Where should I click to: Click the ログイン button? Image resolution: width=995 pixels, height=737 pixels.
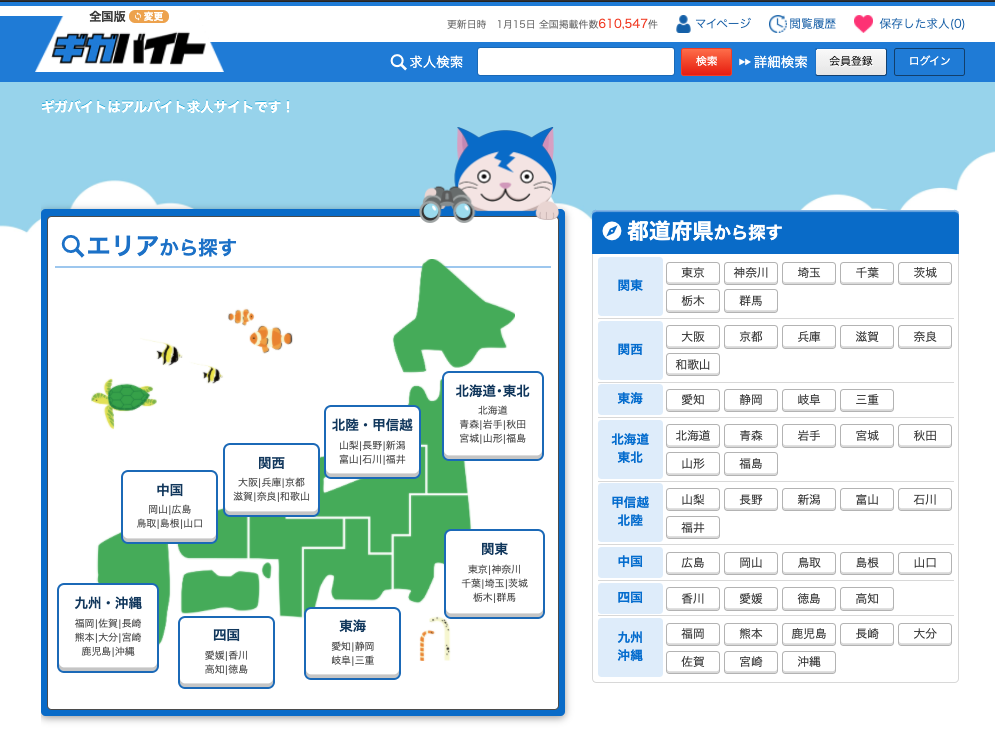pos(929,62)
